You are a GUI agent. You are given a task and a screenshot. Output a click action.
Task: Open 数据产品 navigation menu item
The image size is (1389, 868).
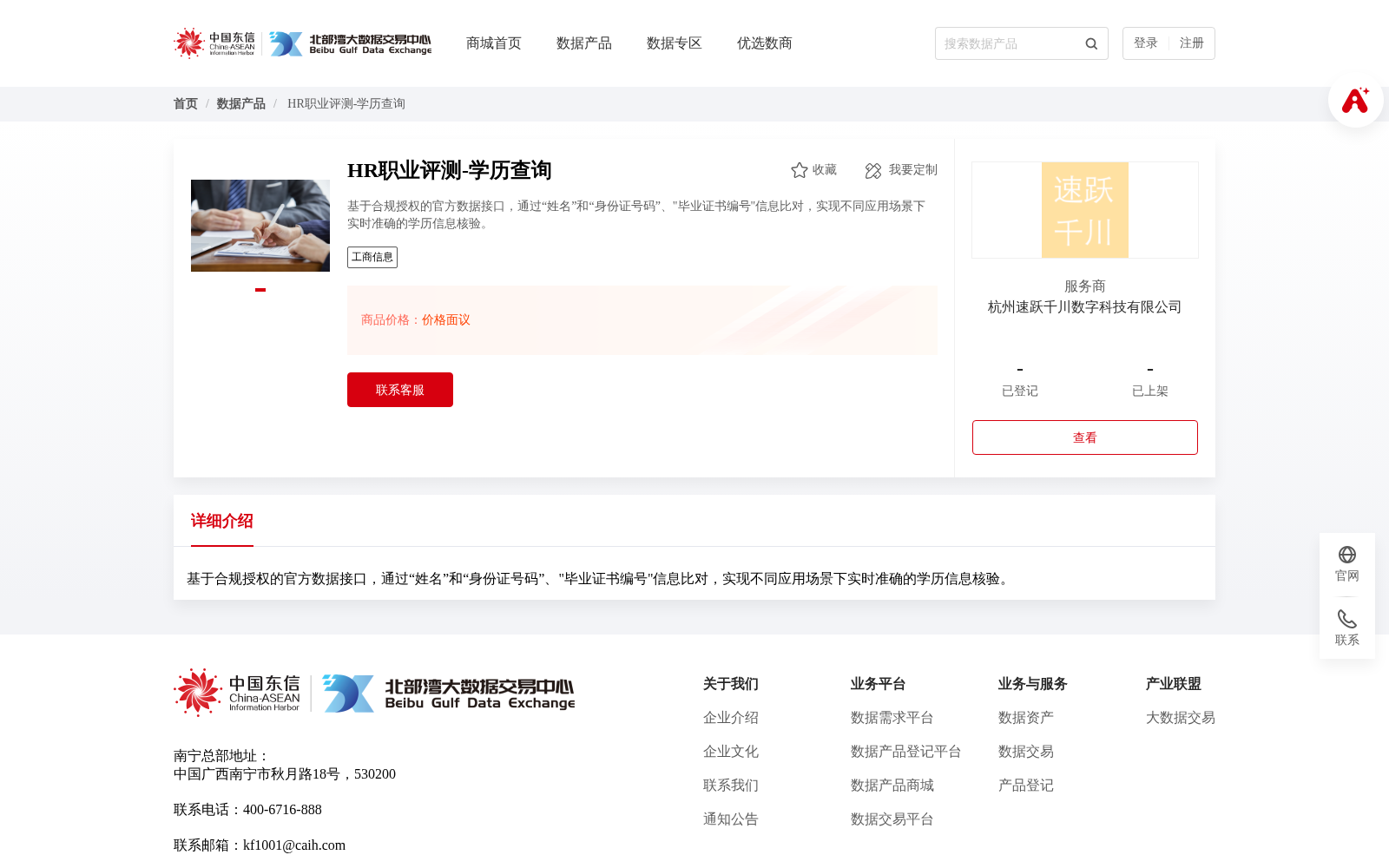coord(584,43)
